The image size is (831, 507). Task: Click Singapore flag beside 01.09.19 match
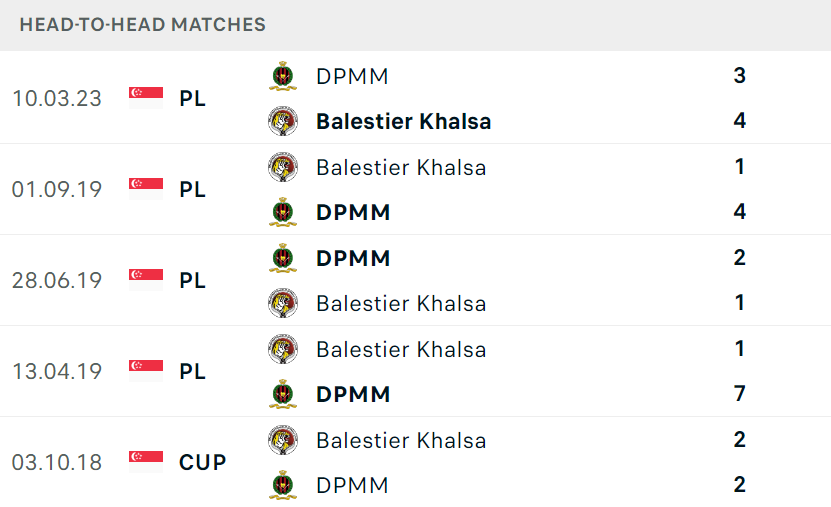pos(146,189)
